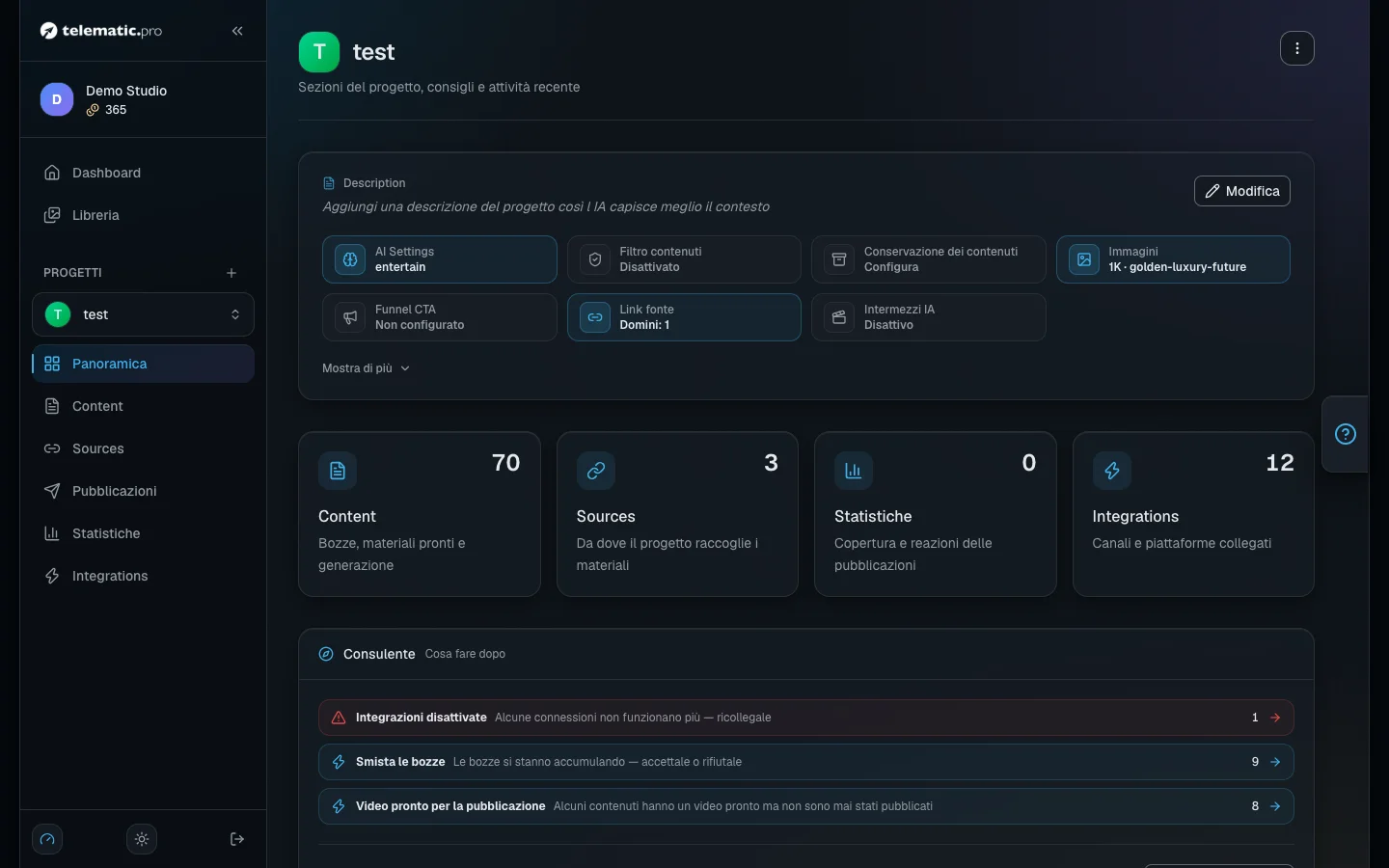Viewport: 1389px width, 868px height.
Task: Open the Immagini golden-luxury-future tile
Action: (x=1173, y=259)
